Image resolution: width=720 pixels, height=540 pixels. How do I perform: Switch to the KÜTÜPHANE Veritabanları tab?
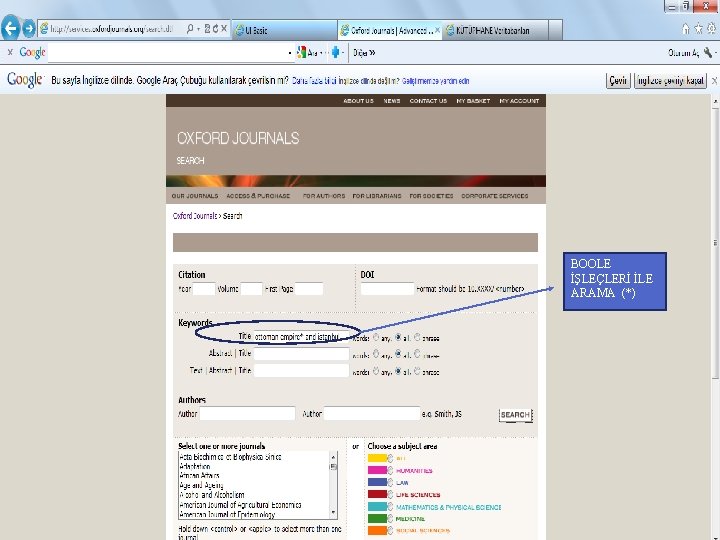(495, 30)
